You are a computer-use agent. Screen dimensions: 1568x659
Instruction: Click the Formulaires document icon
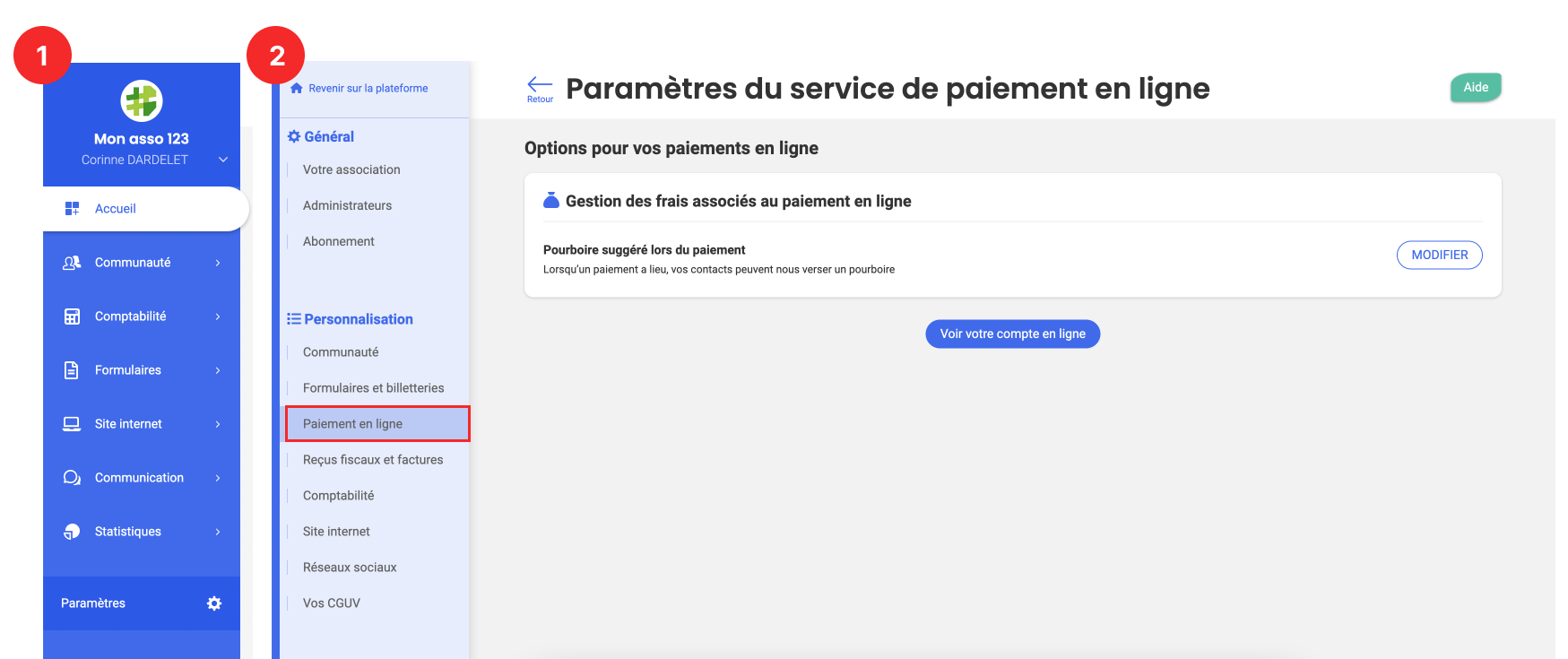coord(72,370)
